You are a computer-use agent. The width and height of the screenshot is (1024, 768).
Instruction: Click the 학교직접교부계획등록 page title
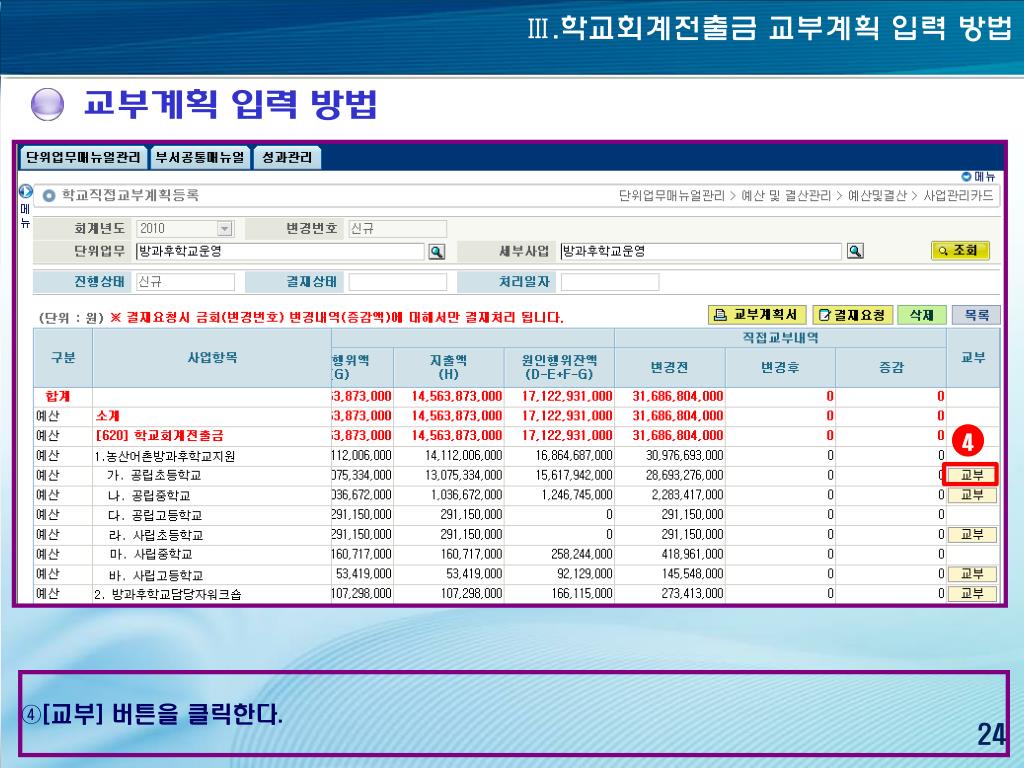click(130, 195)
